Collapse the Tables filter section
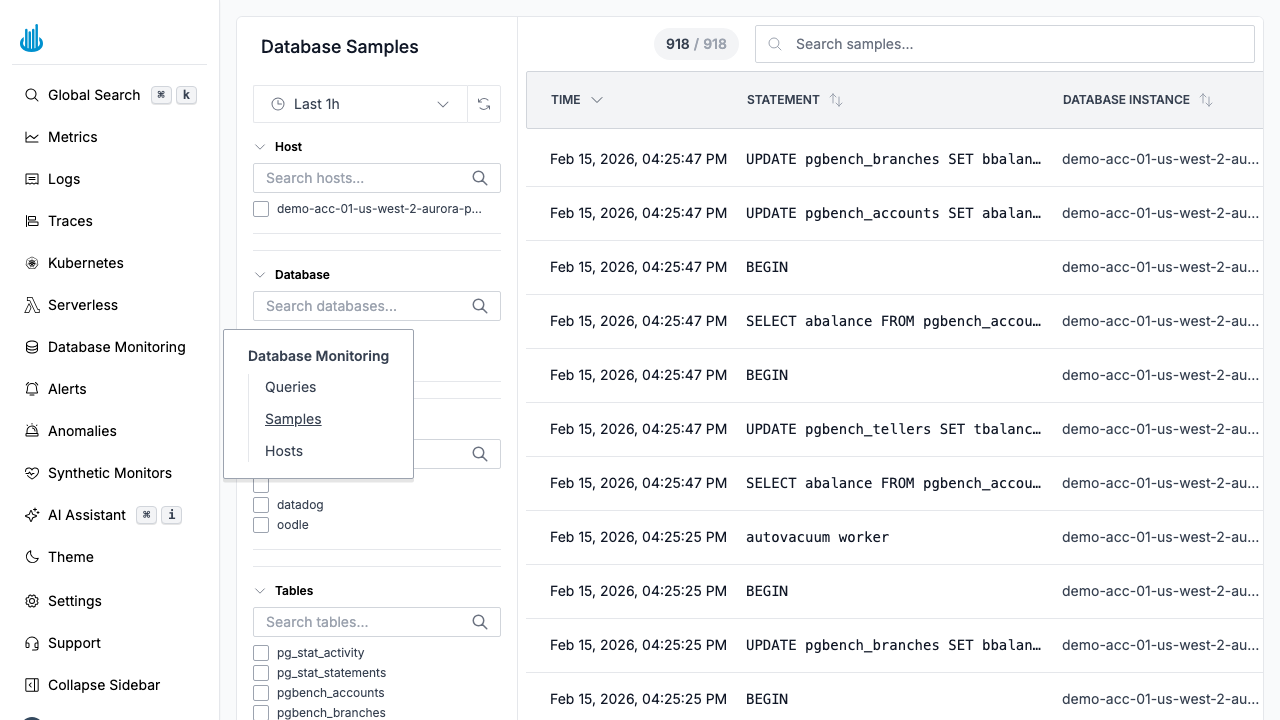Screen dimensions: 1280x720 (x=260, y=591)
